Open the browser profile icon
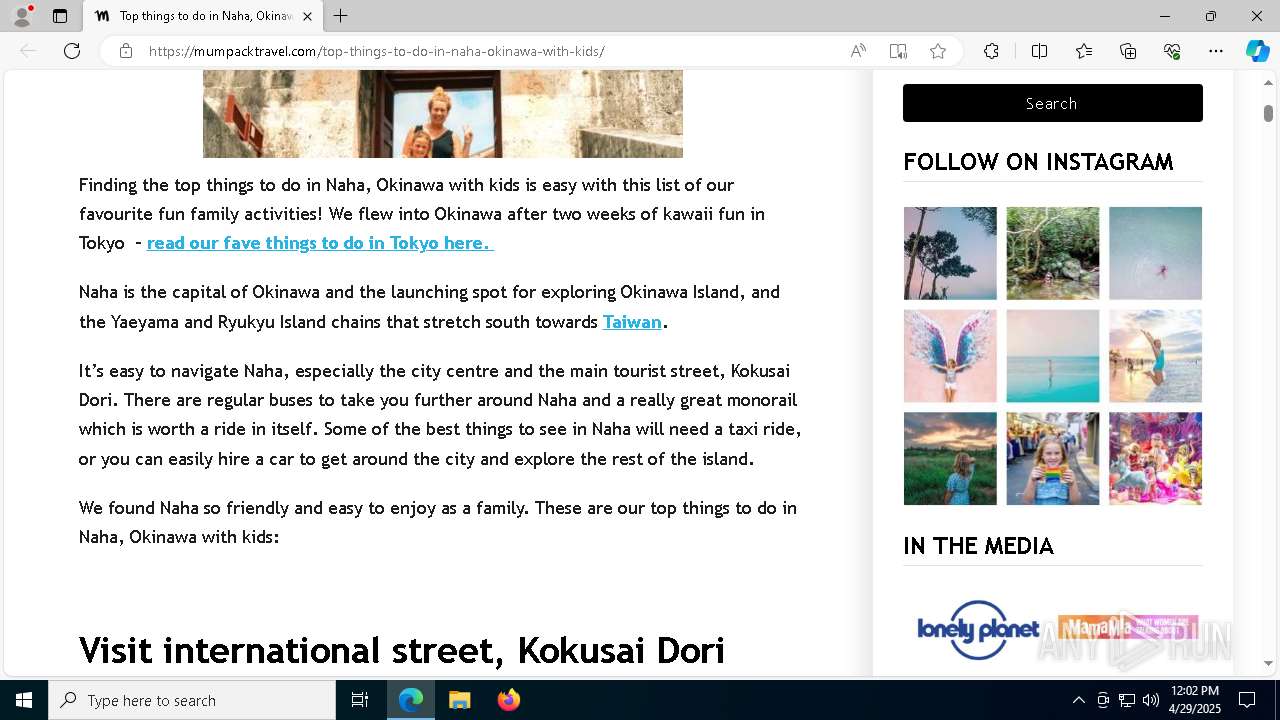Image resolution: width=1280 pixels, height=720 pixels. click(x=21, y=16)
